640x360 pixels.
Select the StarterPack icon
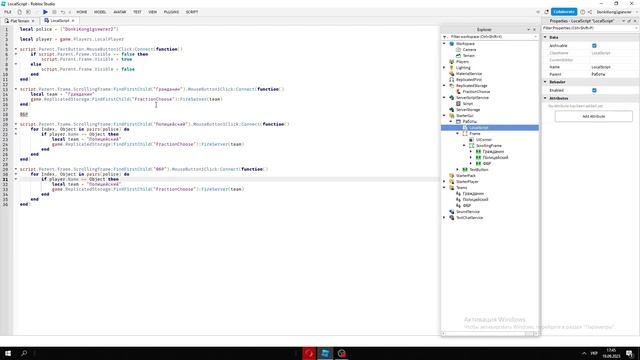click(451, 176)
